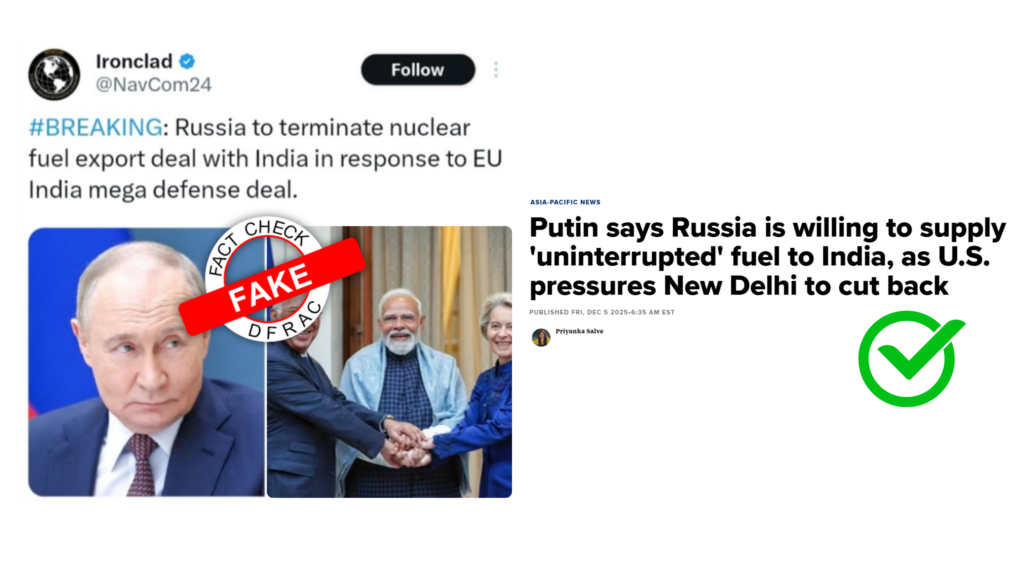Click the Ironclad globe profile avatar

click(x=54, y=74)
